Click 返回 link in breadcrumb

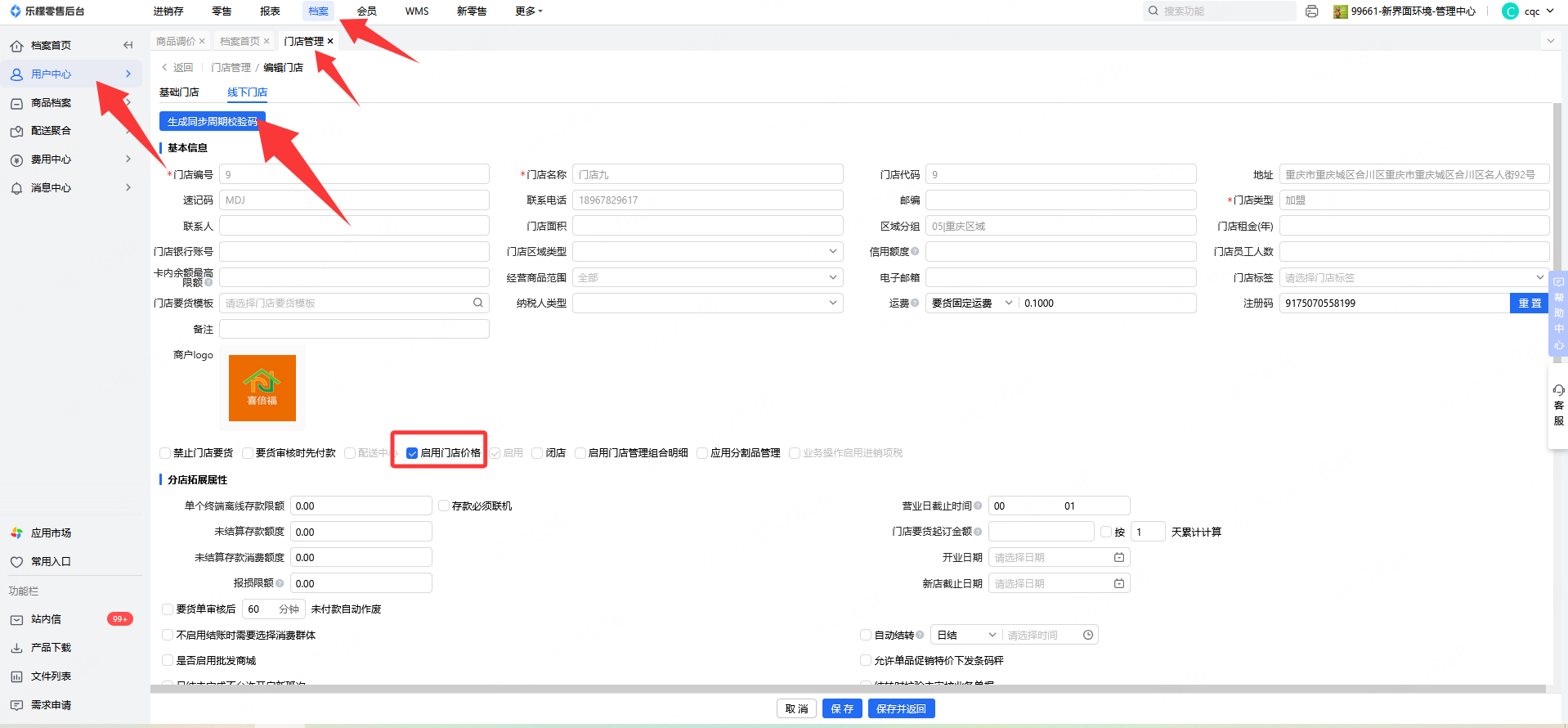click(x=177, y=68)
